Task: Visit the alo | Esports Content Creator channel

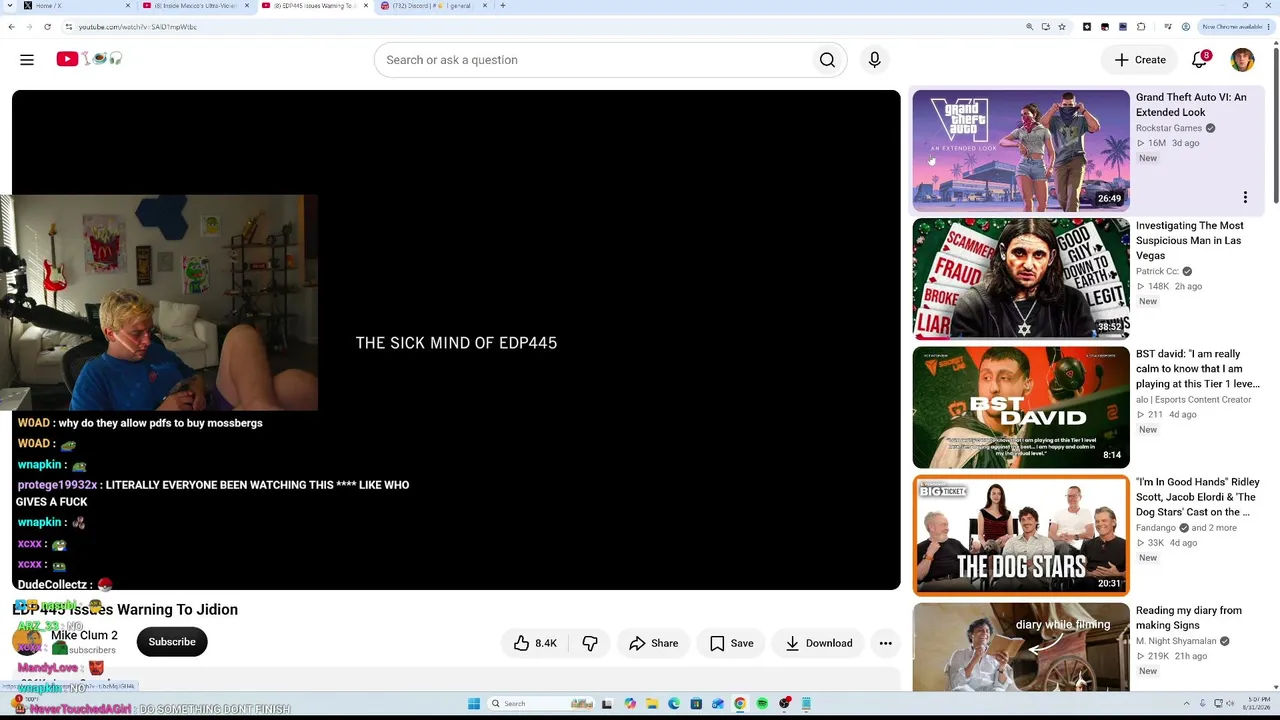Action: coord(1194,400)
